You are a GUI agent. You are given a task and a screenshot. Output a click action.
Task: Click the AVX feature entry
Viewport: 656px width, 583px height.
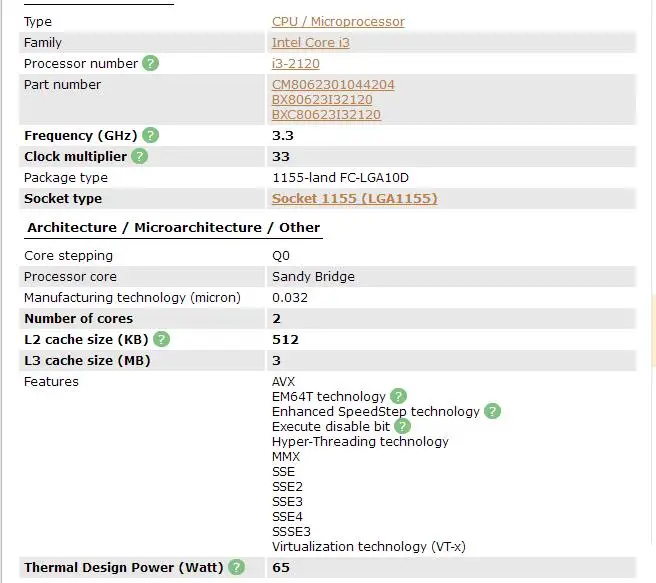coord(284,381)
